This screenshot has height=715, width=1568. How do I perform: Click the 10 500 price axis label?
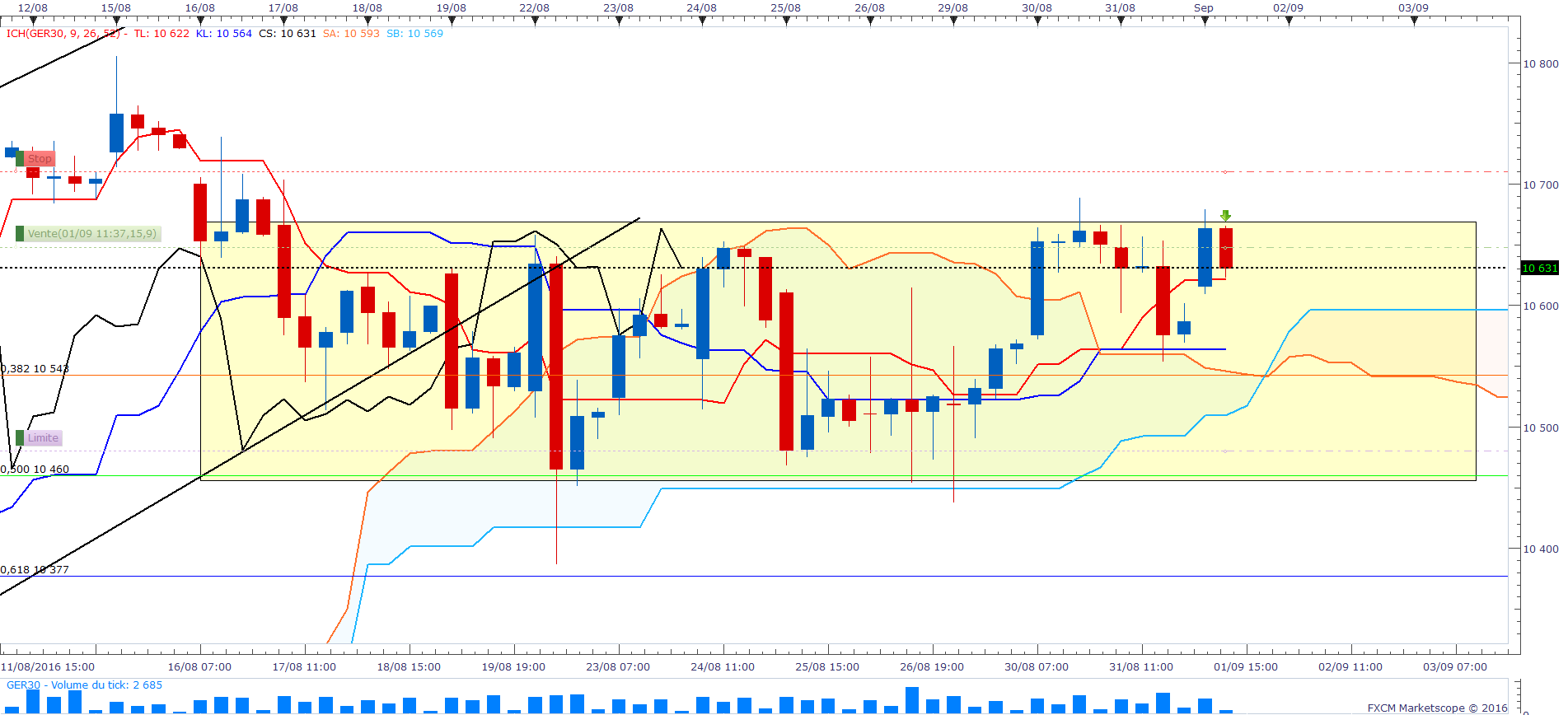tap(1541, 428)
